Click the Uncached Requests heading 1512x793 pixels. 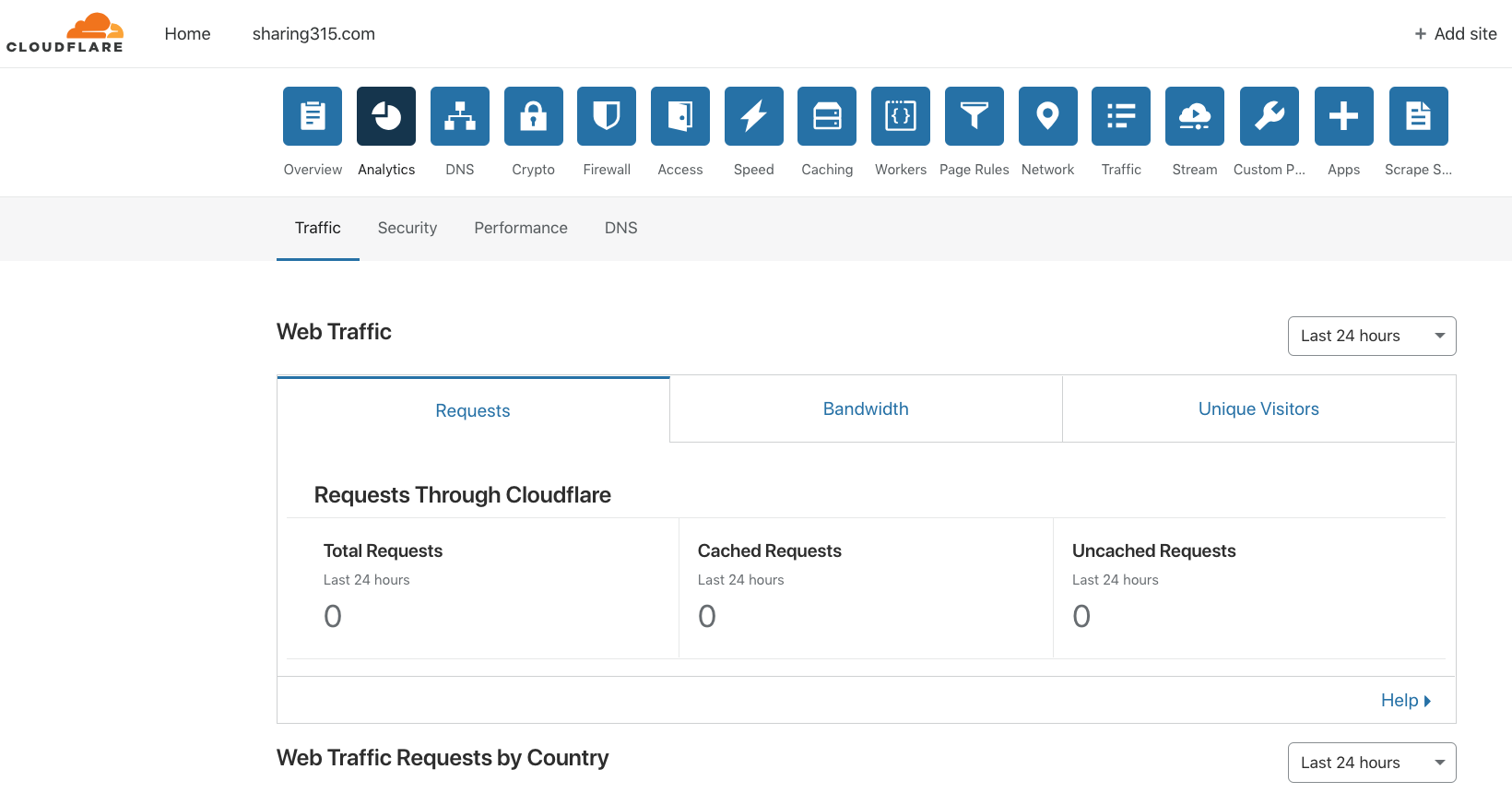click(x=1154, y=550)
